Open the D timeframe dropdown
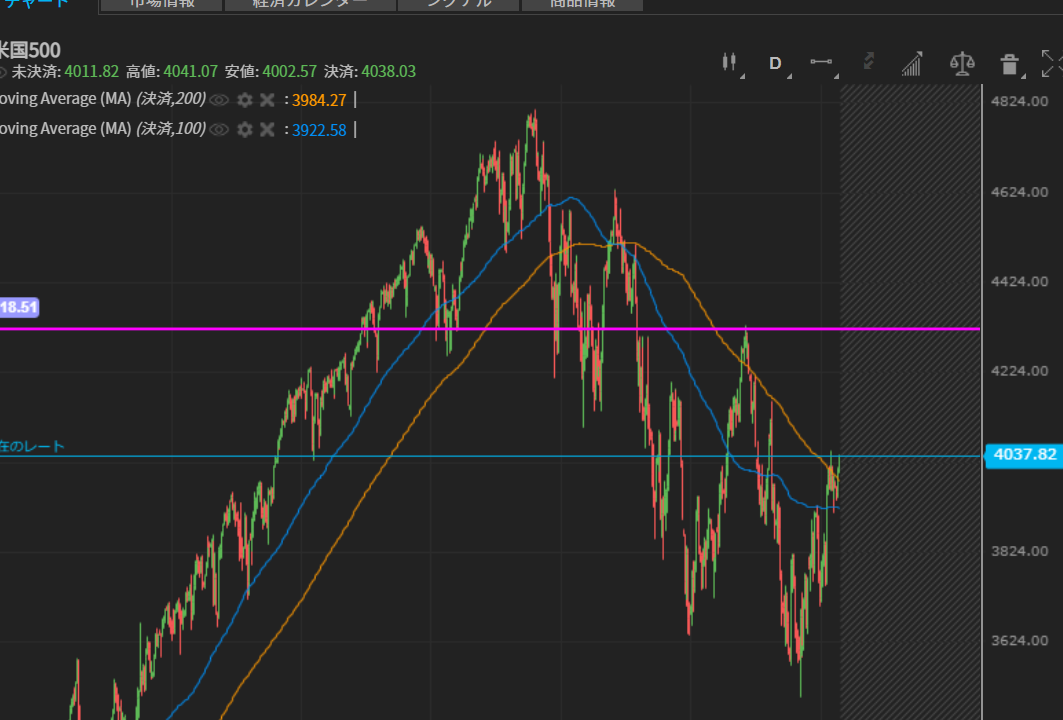Image resolution: width=1063 pixels, height=720 pixels. coord(776,63)
